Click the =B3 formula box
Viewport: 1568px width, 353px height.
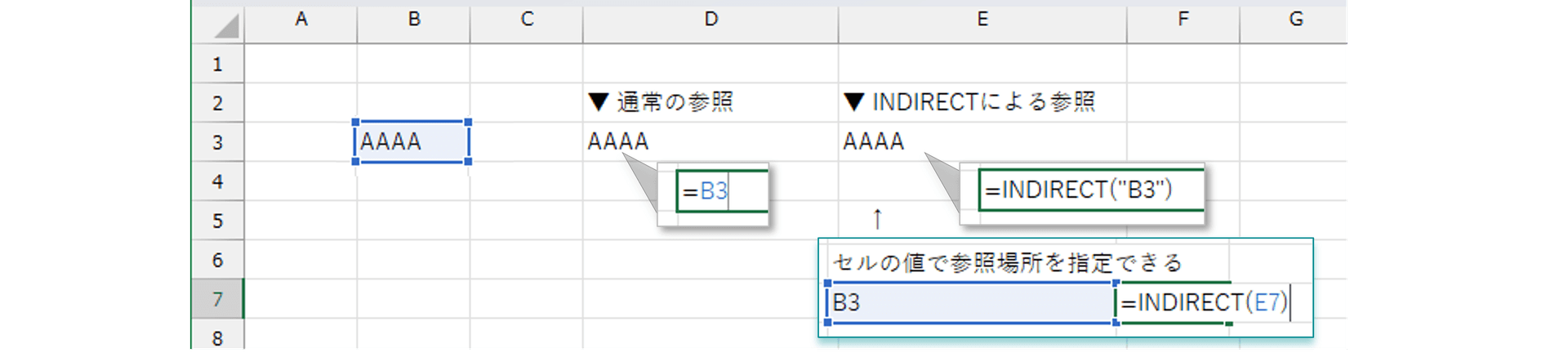click(x=723, y=191)
